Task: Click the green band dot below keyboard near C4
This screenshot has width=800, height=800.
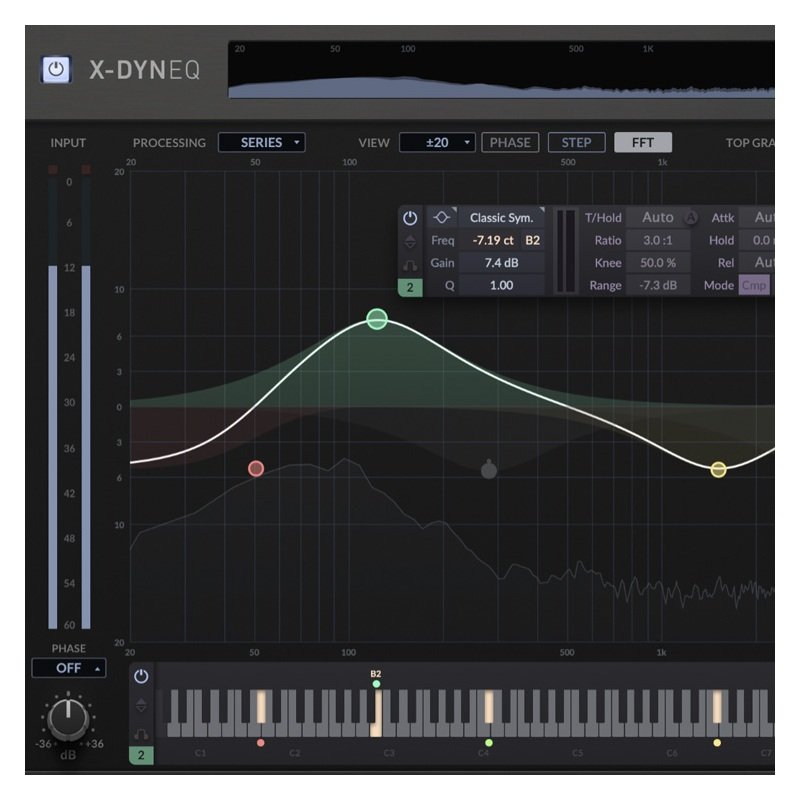Action: 489,743
